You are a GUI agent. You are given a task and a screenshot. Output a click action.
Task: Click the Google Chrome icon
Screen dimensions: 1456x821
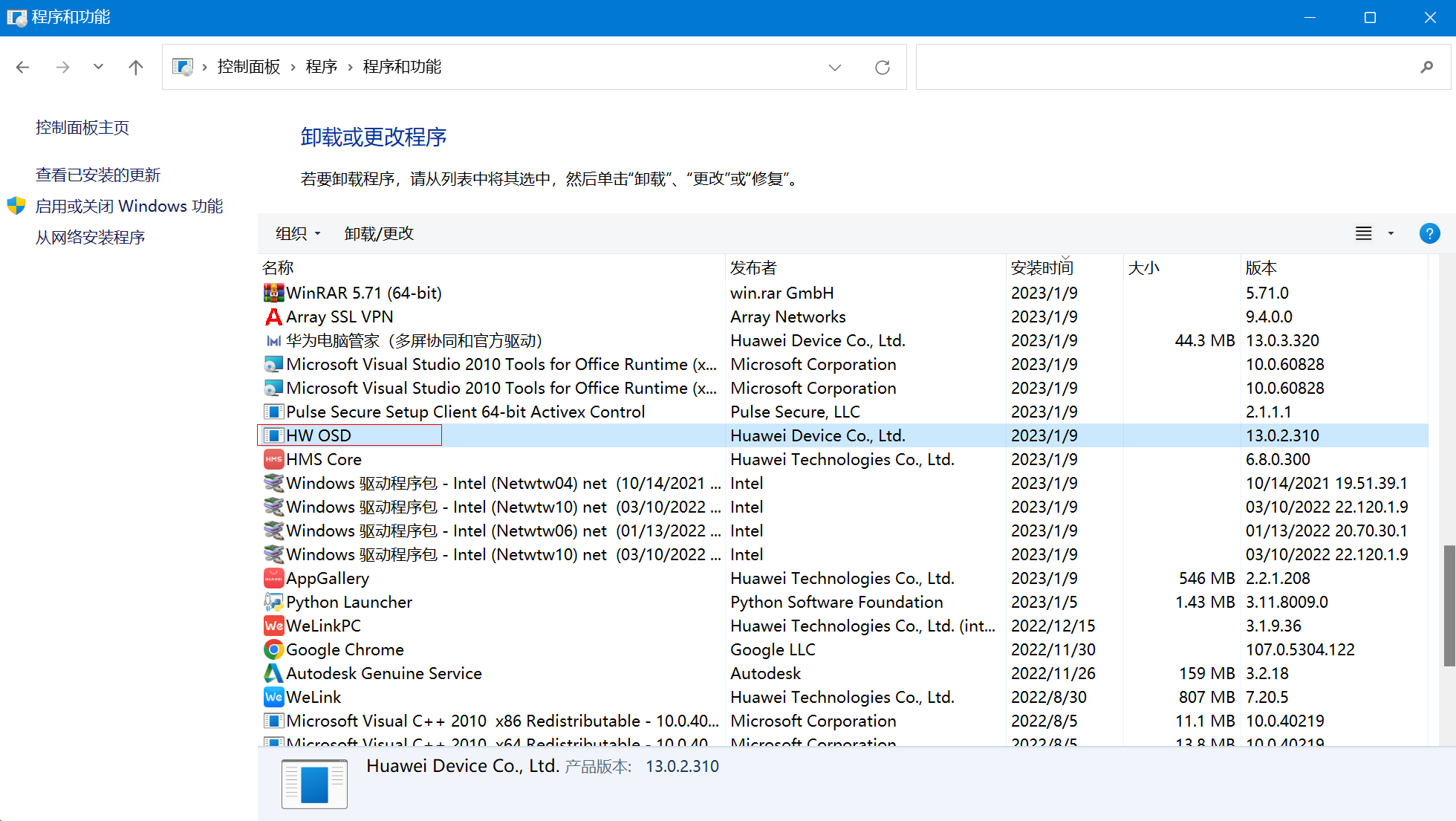273,649
